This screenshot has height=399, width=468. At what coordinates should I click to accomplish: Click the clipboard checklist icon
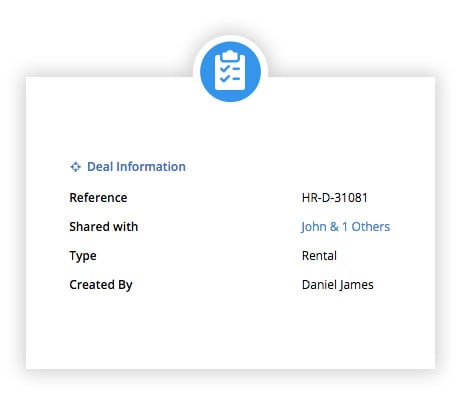click(x=230, y=70)
